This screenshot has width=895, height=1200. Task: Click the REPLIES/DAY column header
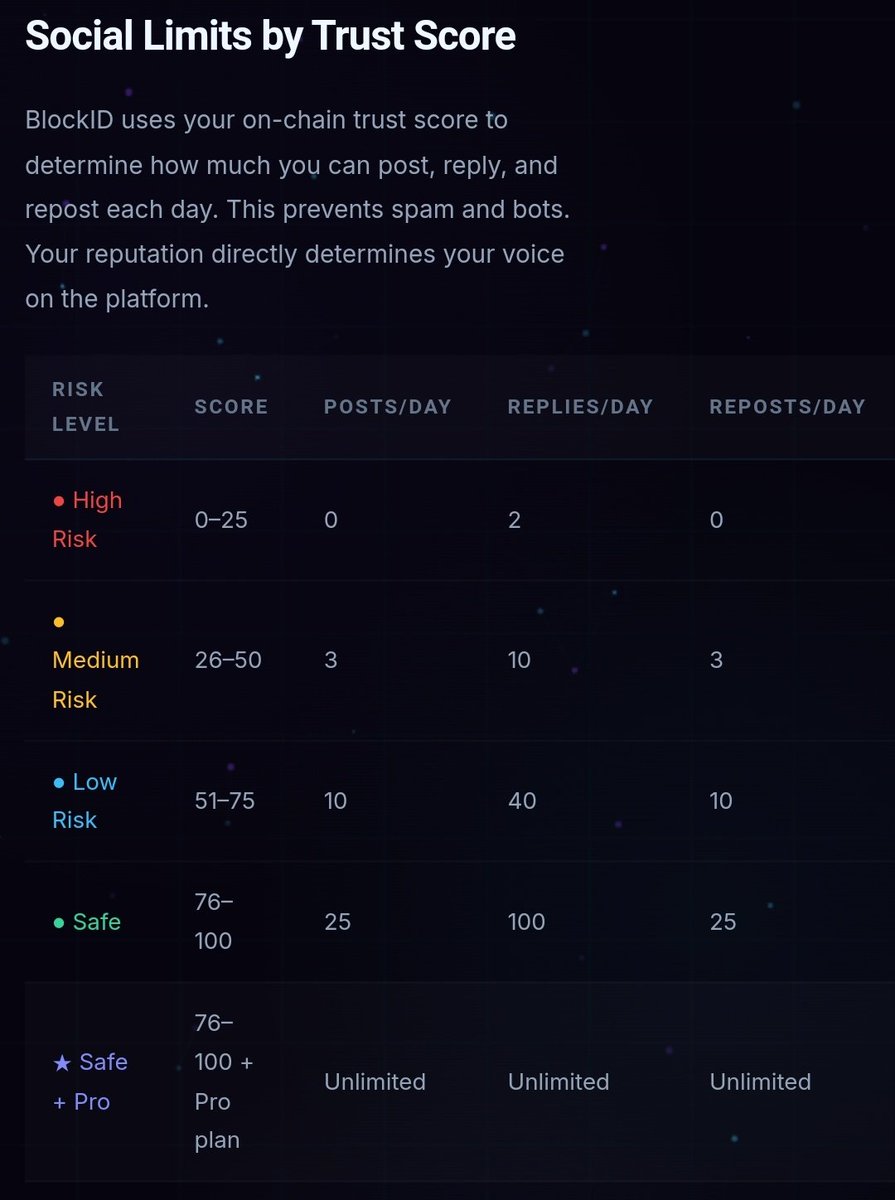[580, 407]
